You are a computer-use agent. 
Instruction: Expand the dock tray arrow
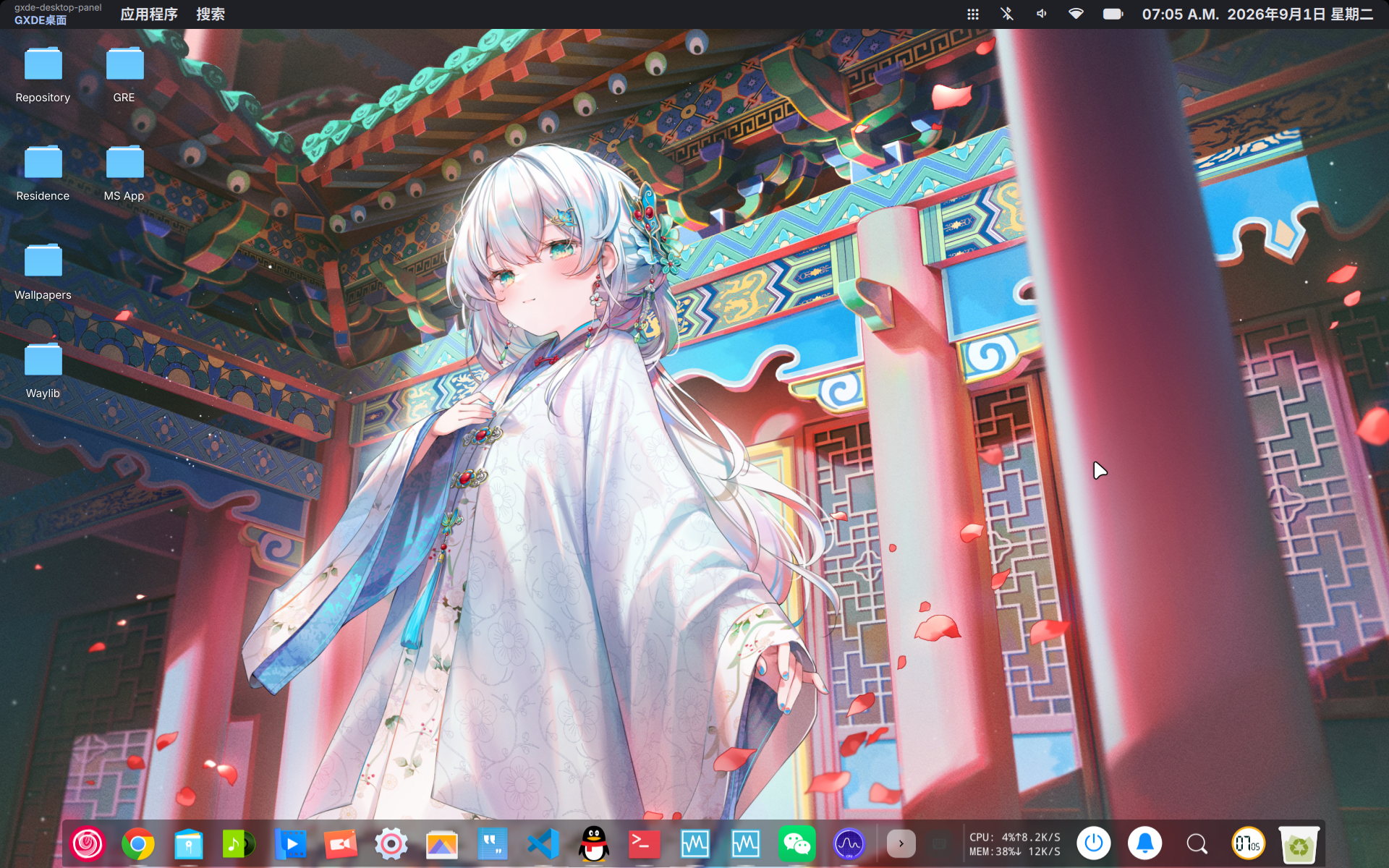point(901,843)
